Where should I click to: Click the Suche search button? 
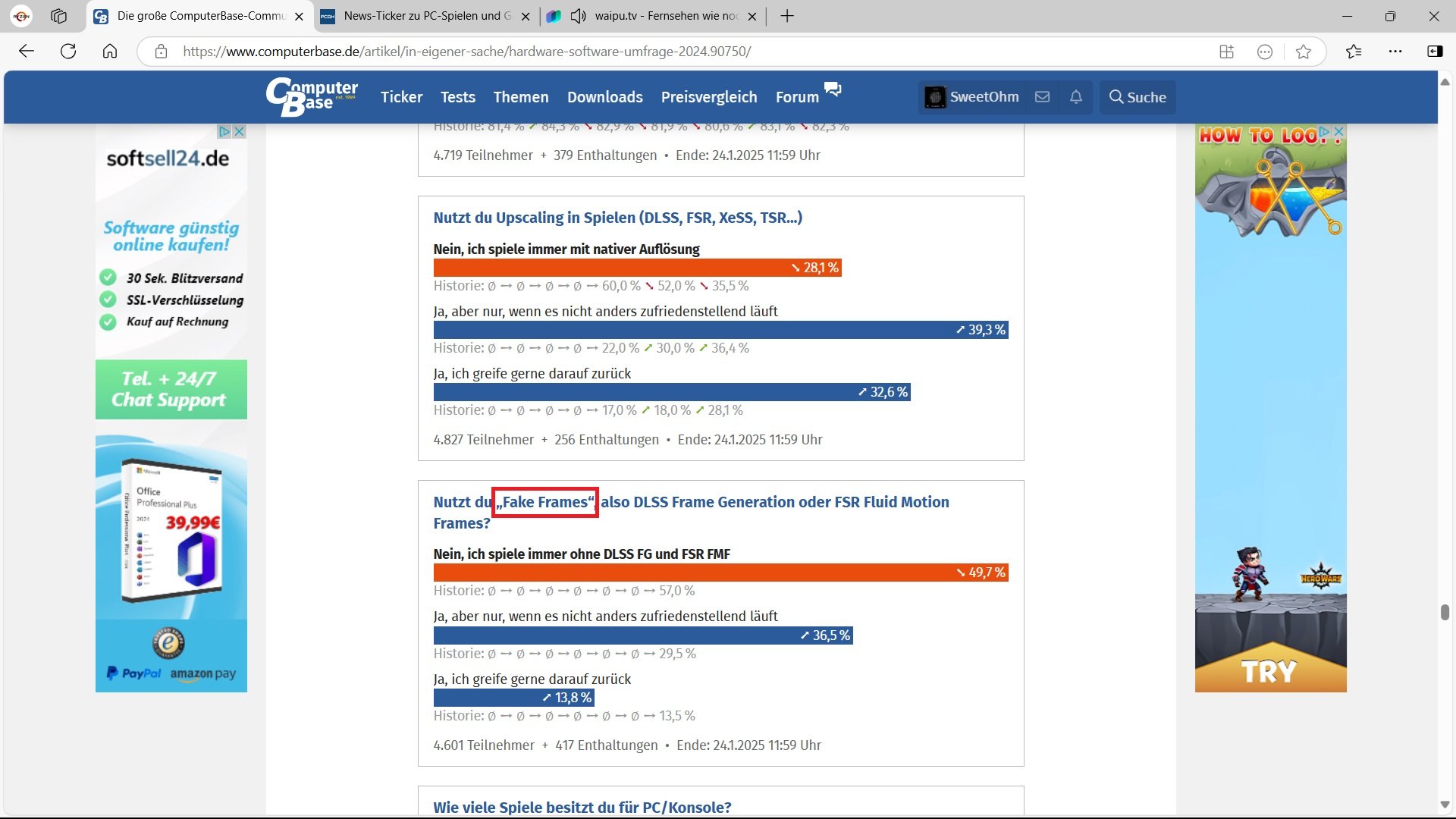coord(1137,97)
